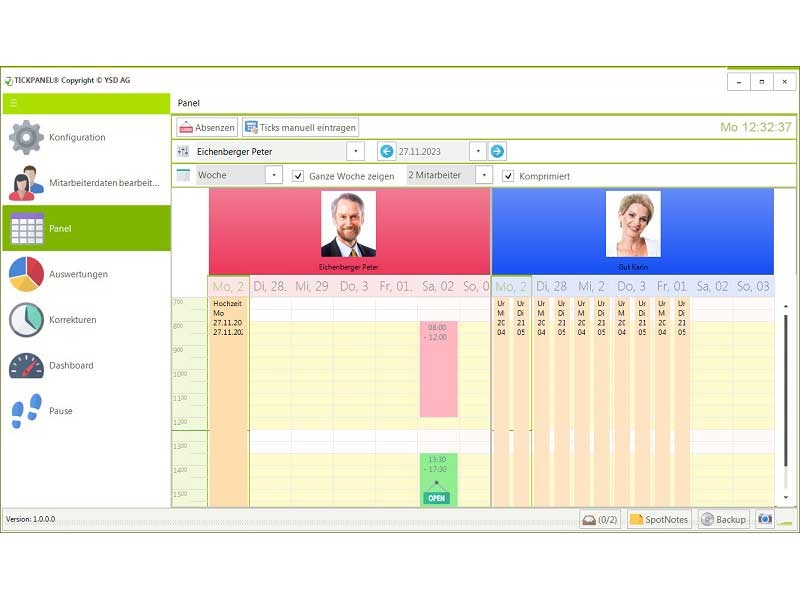Toggle Ganze Woche zeigen checkbox
Image resolution: width=800 pixels, height=600 pixels.
298,176
